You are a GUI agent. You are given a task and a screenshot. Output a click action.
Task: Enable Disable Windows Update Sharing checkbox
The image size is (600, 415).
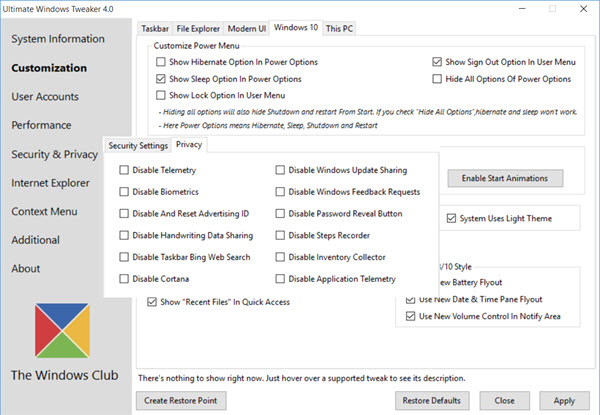[280, 170]
